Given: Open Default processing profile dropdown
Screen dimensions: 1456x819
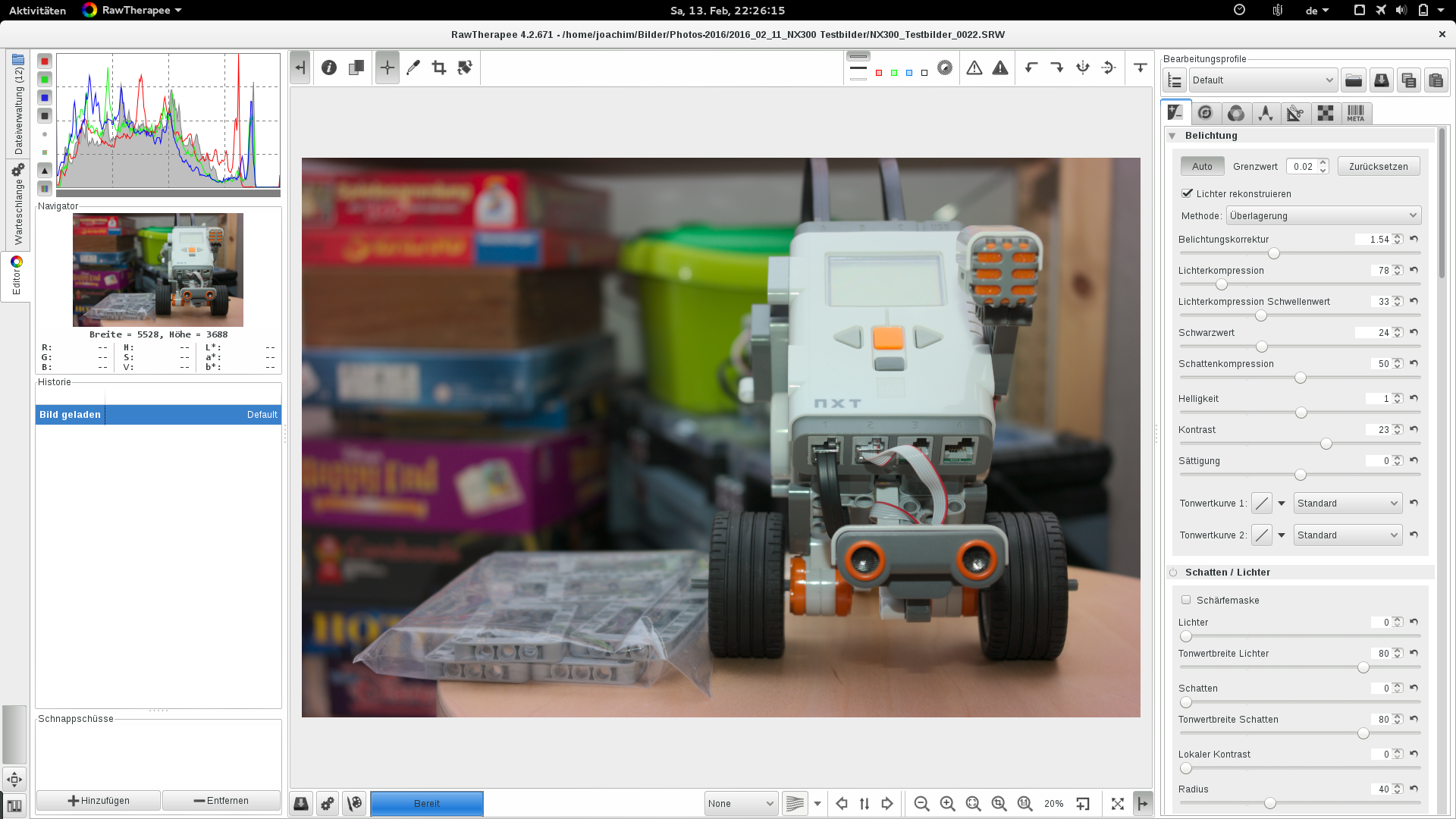Looking at the screenshot, I should 1262,80.
